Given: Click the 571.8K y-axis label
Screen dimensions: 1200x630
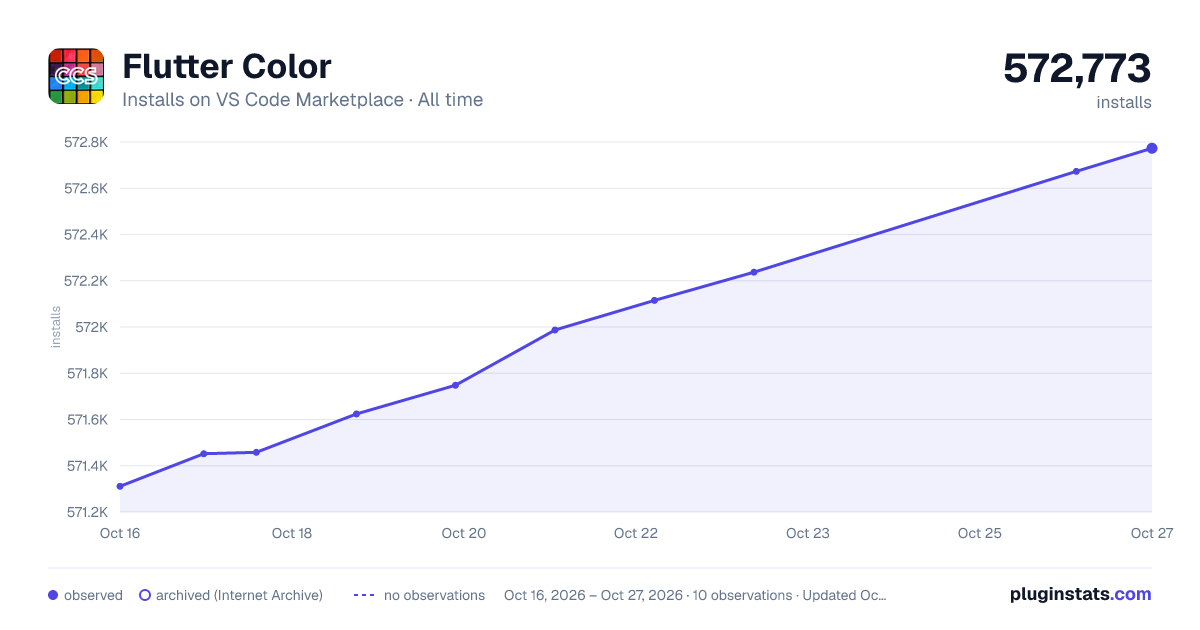Looking at the screenshot, I should point(86,373).
